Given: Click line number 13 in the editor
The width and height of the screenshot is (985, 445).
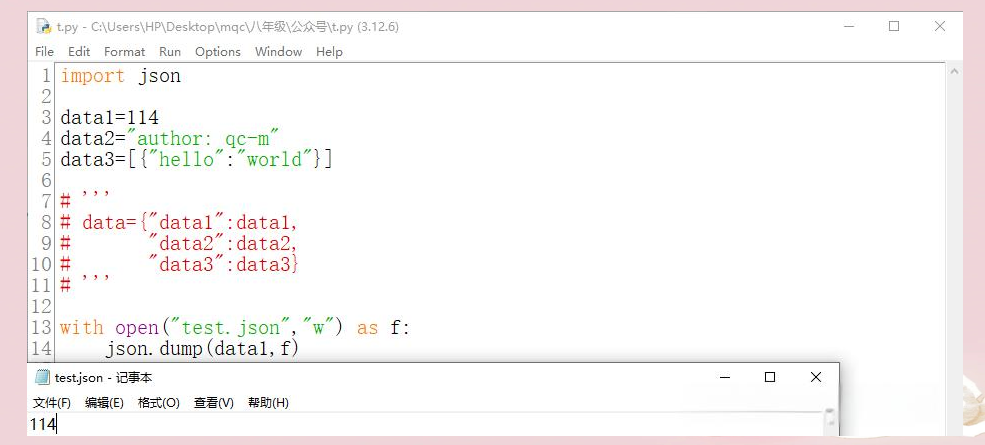Looking at the screenshot, I should (41, 327).
